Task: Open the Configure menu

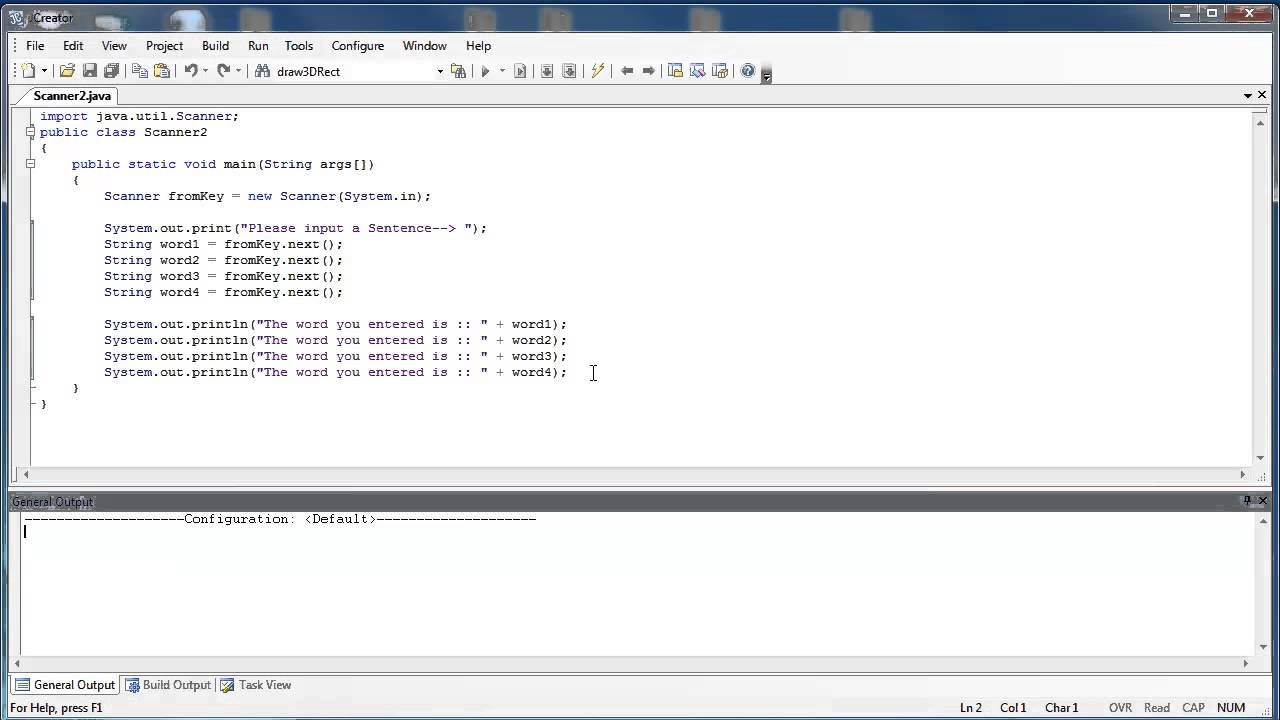Action: (358, 46)
